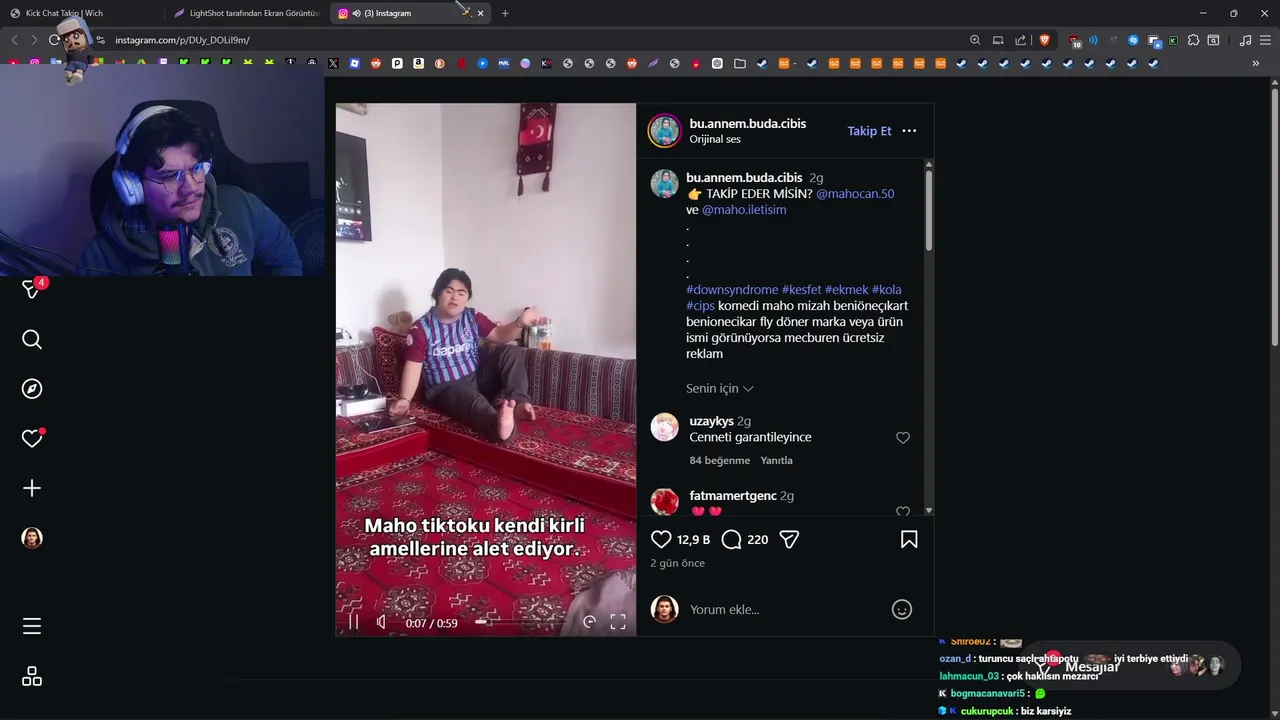Like the post with the heart icon
The width and height of the screenshot is (1280, 720).
tap(661, 539)
